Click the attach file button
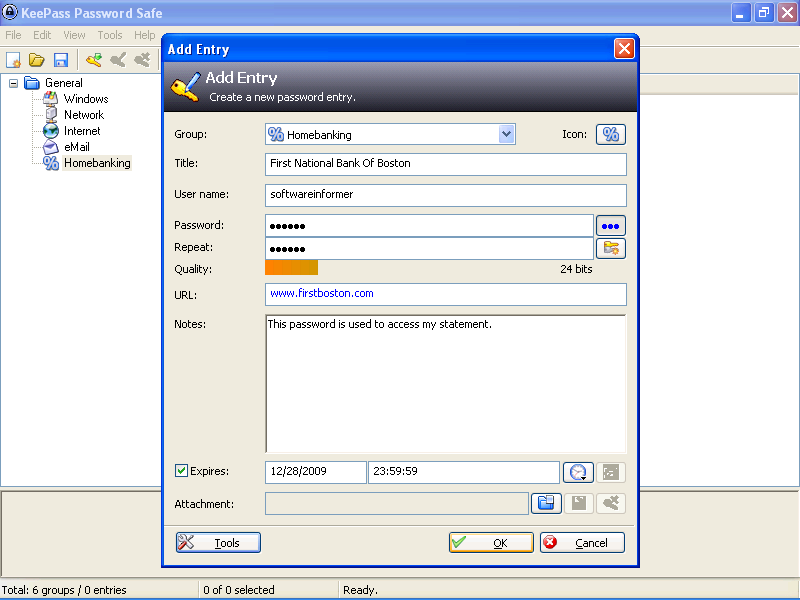Image resolution: width=800 pixels, height=600 pixels. point(546,504)
